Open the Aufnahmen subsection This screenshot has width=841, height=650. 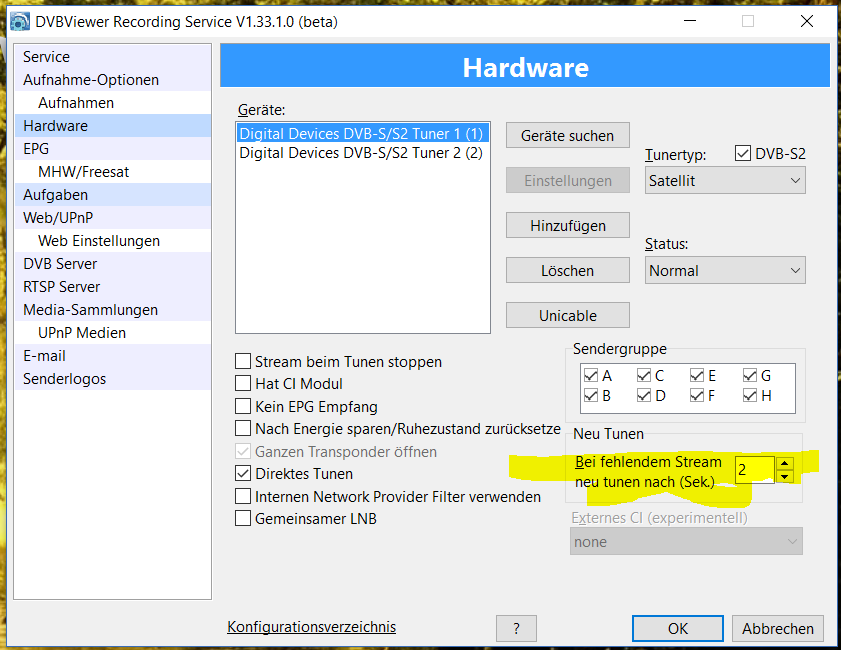(113, 102)
